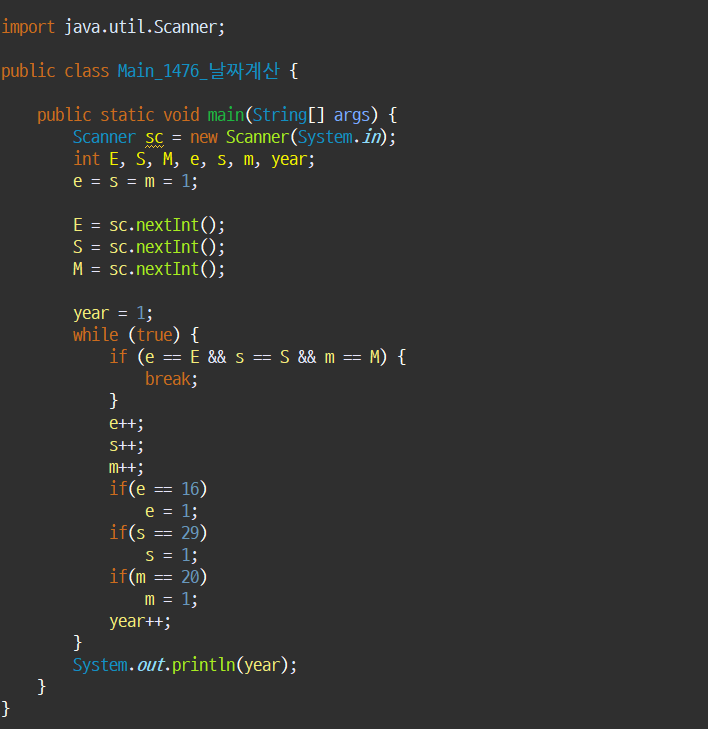The image size is (708, 729).
Task: Click the m = 1 reset statement
Action: pyautogui.click(x=172, y=599)
